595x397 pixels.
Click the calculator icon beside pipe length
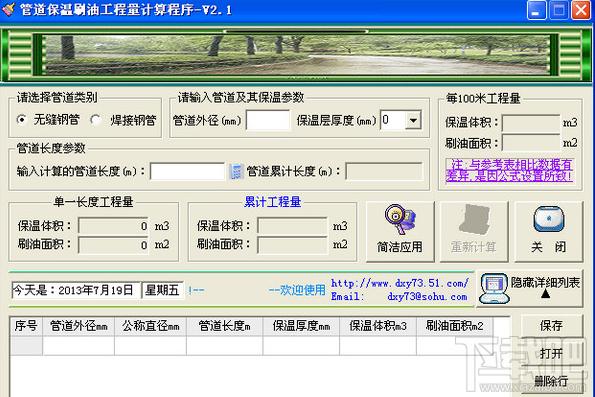(x=236, y=172)
